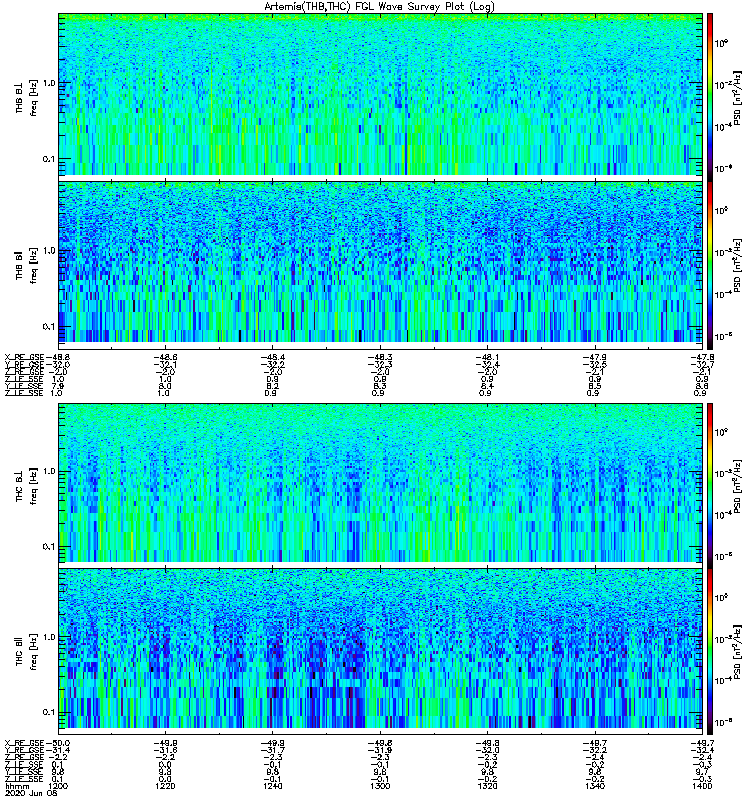Image resolution: width=750 pixels, height=800 pixels.
Task: Click the date label '2020 Jun 08'
Action: [x=30, y=794]
